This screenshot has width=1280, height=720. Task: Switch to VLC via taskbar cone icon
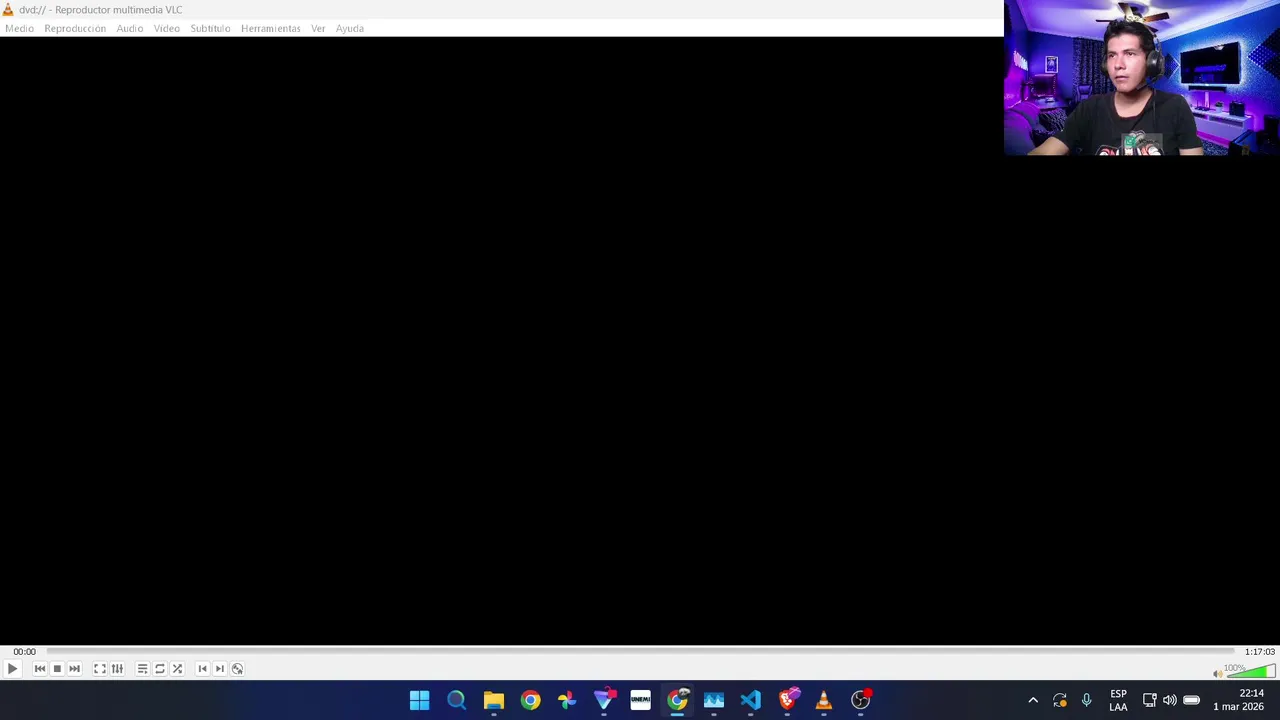tap(824, 700)
